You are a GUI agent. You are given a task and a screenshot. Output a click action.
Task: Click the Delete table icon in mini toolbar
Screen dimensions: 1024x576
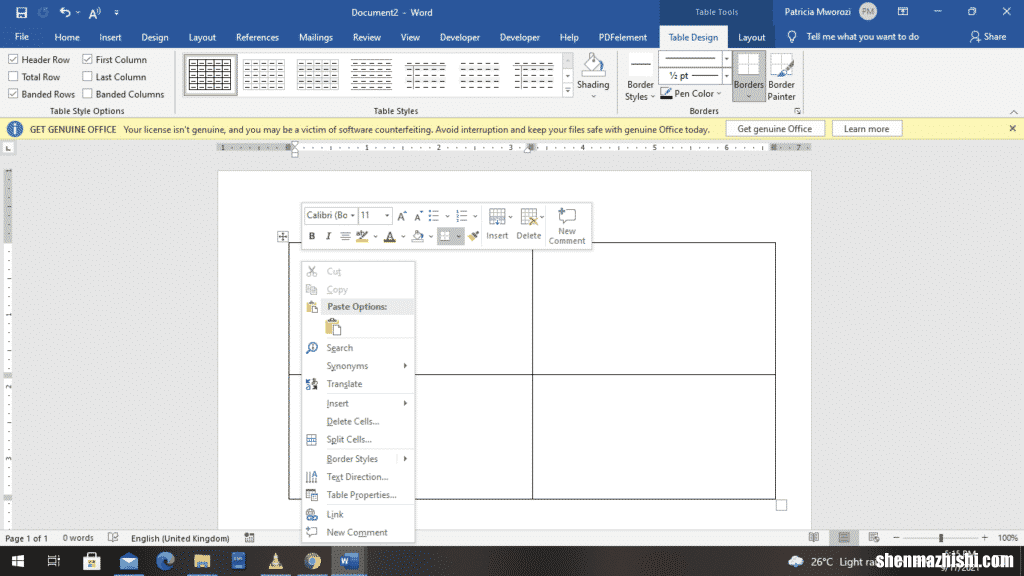[528, 224]
